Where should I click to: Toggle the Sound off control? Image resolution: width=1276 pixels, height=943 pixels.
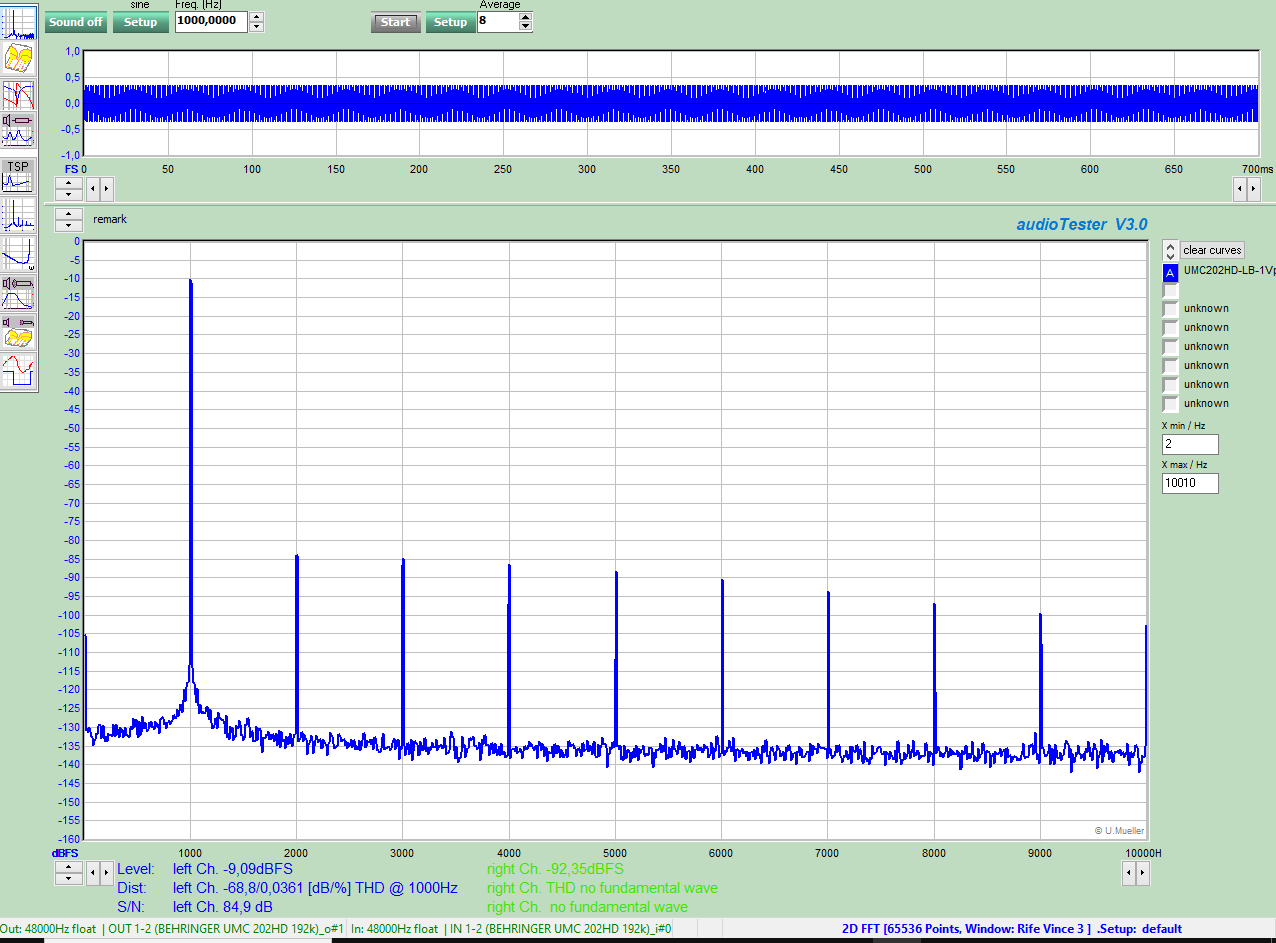(x=75, y=21)
